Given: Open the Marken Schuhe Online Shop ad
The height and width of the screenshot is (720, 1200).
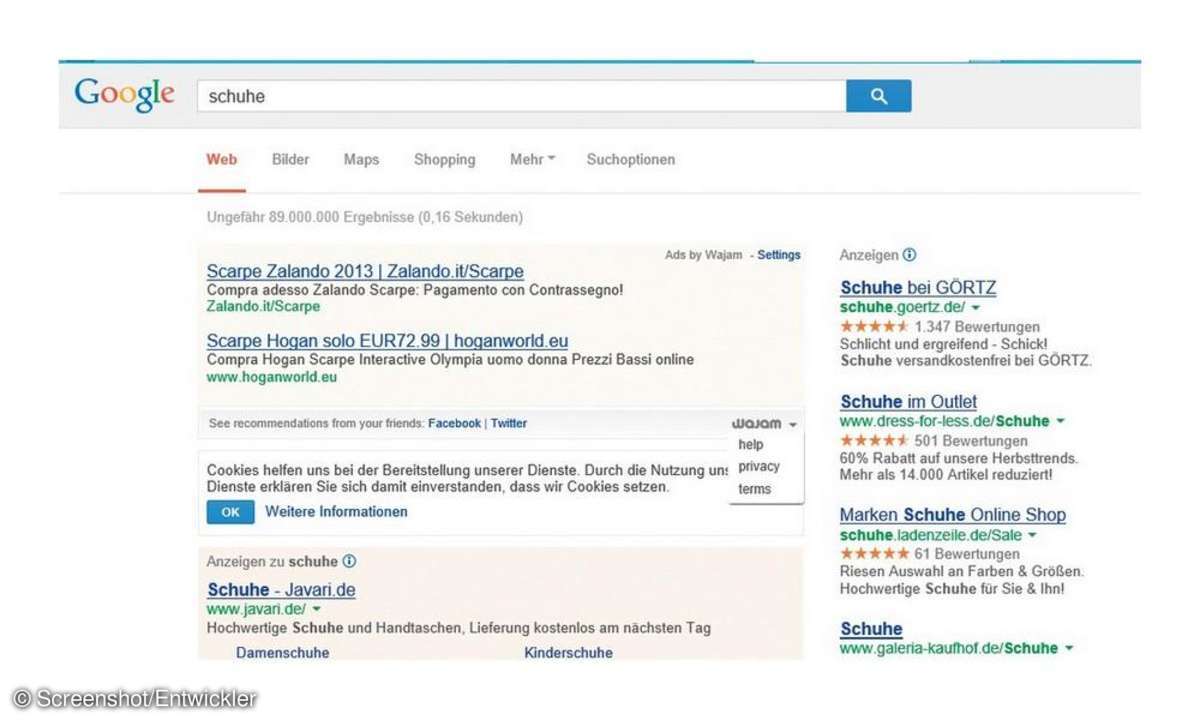Looking at the screenshot, I should click(x=953, y=515).
